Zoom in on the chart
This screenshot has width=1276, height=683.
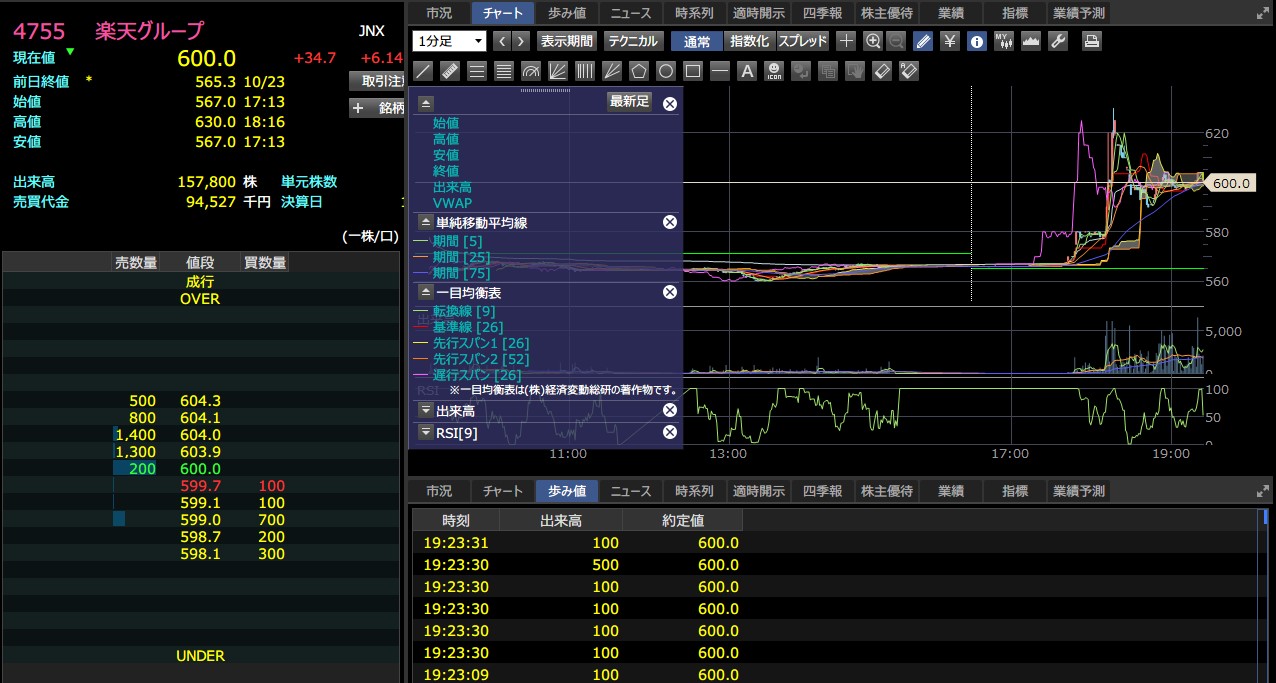click(x=872, y=41)
